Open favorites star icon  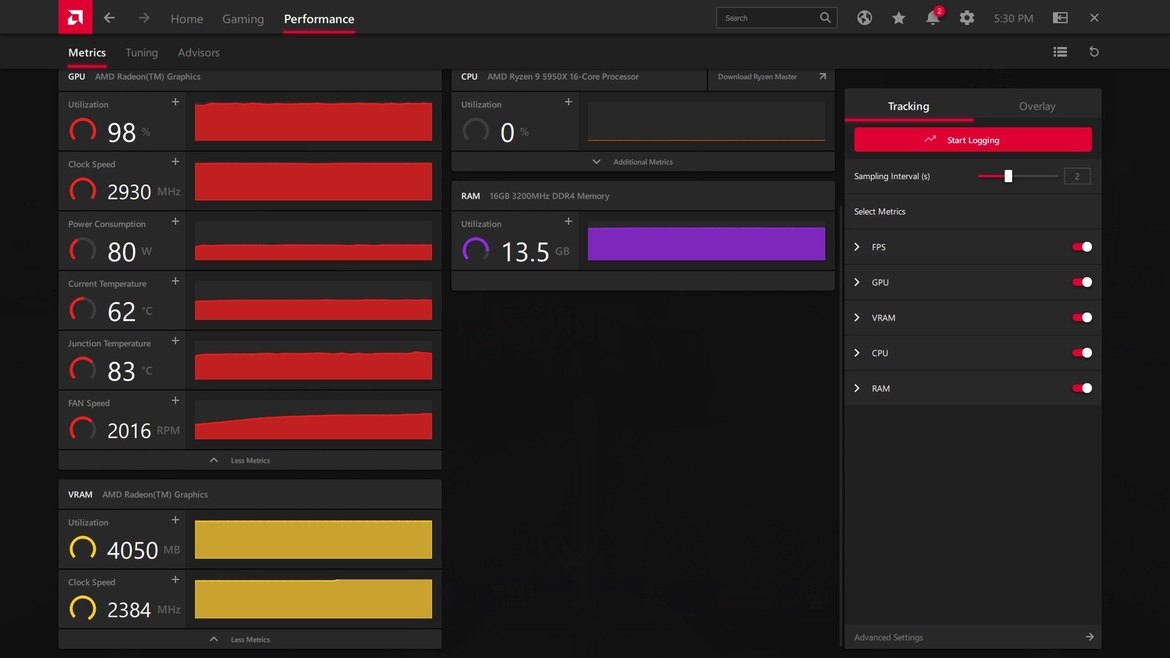click(898, 18)
